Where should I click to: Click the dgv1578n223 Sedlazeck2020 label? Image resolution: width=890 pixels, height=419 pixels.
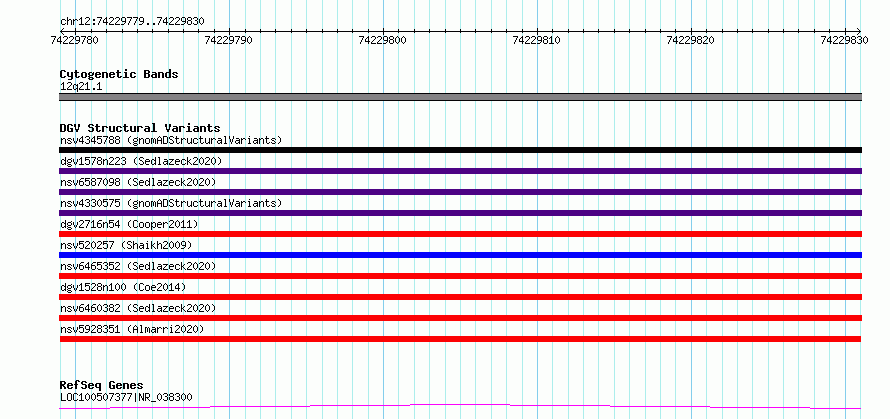coord(141,161)
